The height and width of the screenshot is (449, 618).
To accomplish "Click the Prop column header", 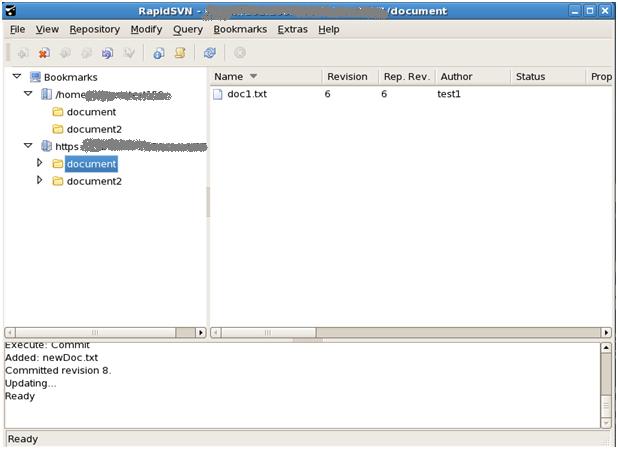I will click(600, 76).
